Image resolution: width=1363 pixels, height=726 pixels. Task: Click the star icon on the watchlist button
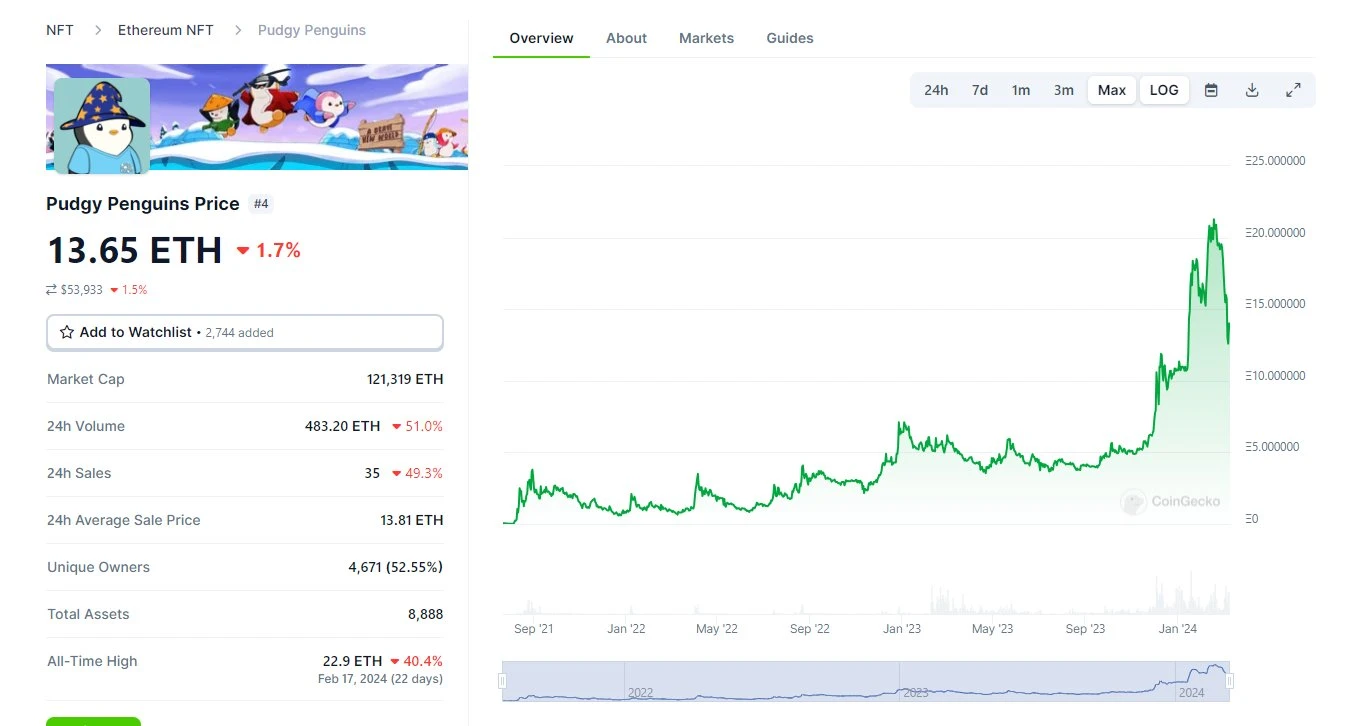tap(67, 332)
